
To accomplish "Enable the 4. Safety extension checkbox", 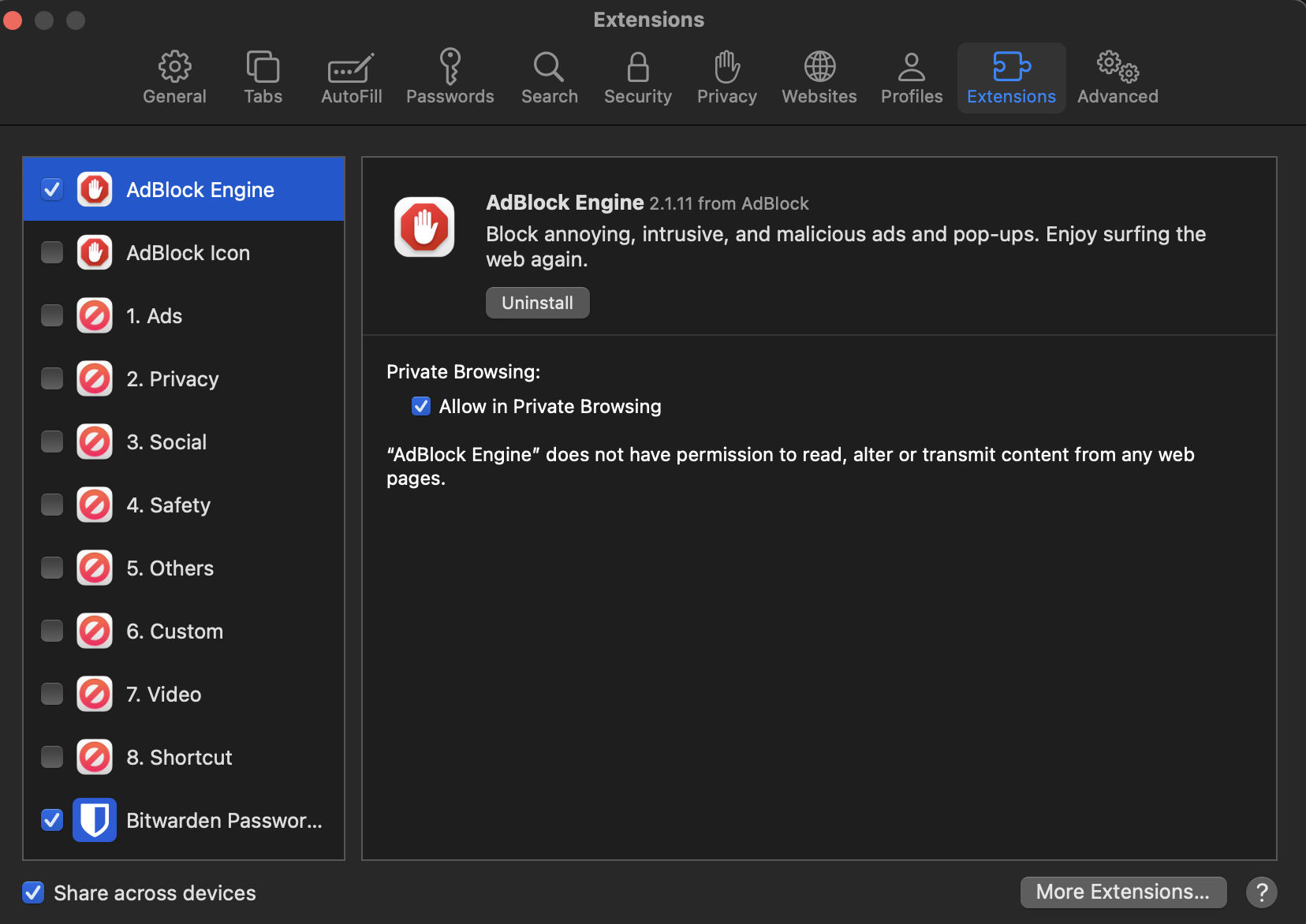I will [x=52, y=505].
